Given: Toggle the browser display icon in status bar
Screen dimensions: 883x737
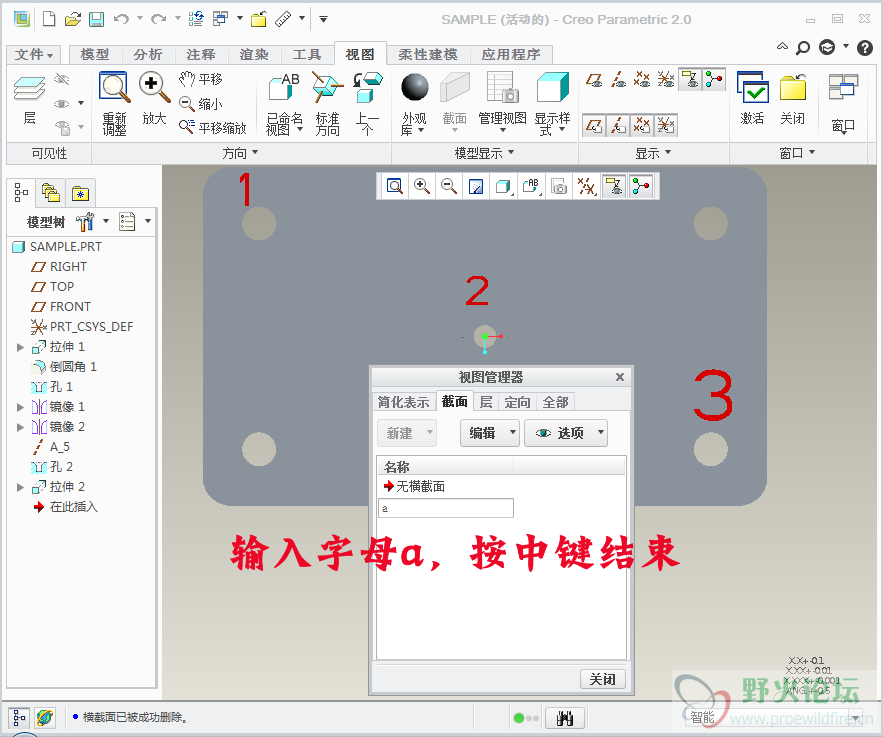Looking at the screenshot, I should click(44, 718).
